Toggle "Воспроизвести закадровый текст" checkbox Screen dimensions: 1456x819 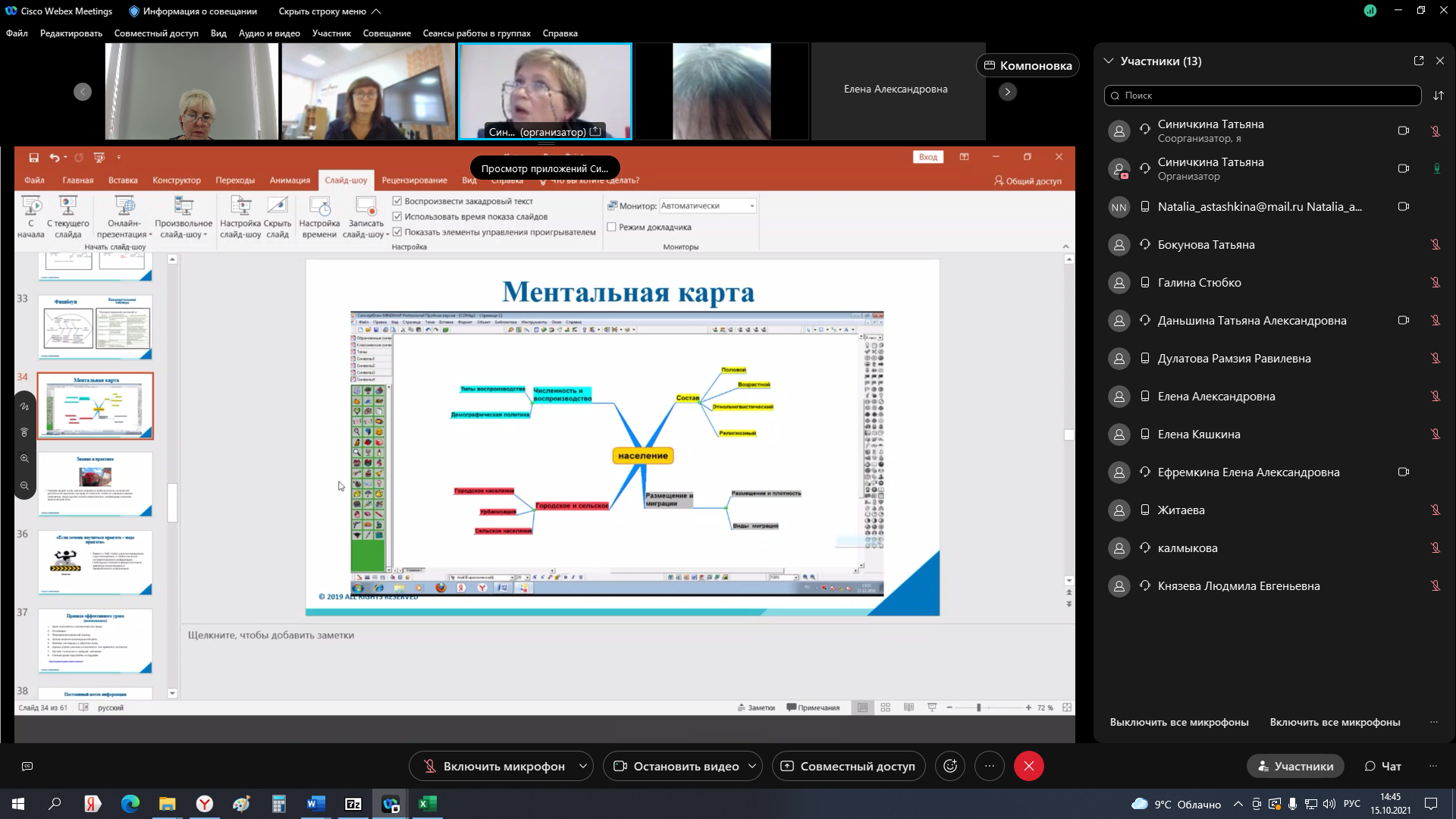[397, 201]
